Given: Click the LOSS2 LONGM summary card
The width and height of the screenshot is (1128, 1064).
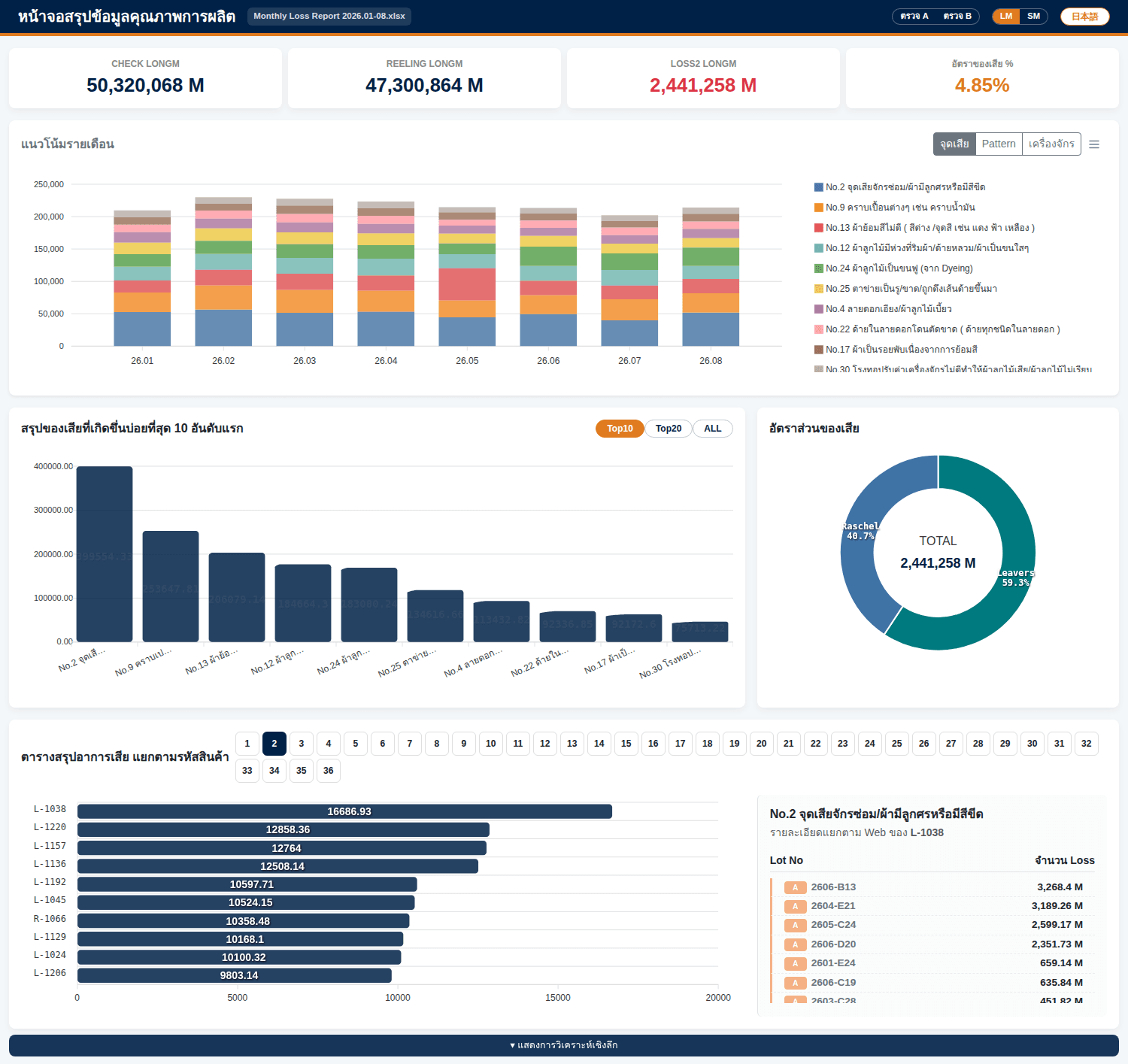Looking at the screenshot, I should pos(703,78).
